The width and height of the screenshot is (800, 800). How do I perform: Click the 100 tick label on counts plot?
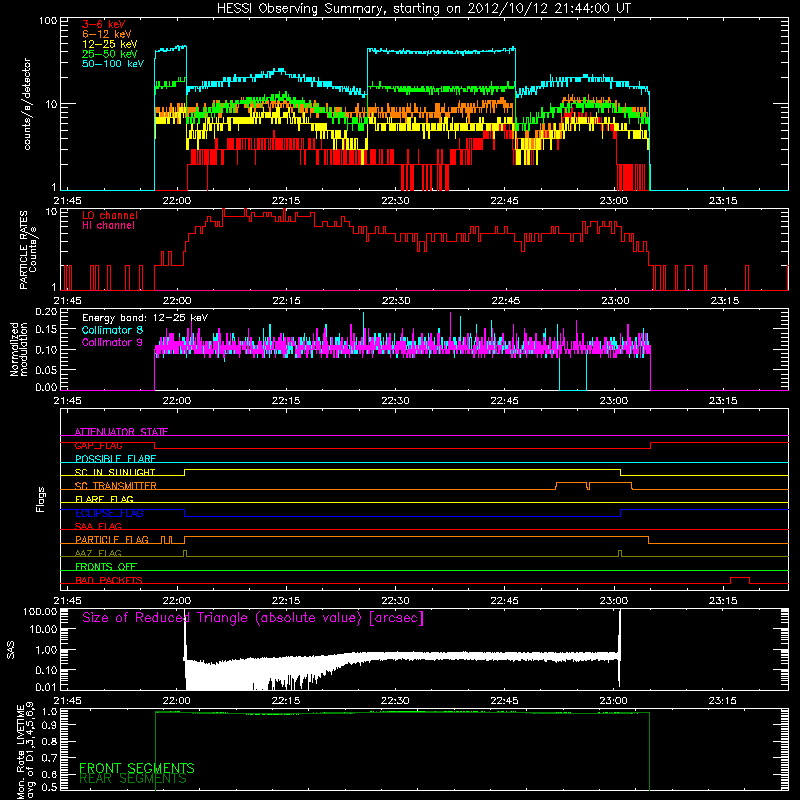48,21
